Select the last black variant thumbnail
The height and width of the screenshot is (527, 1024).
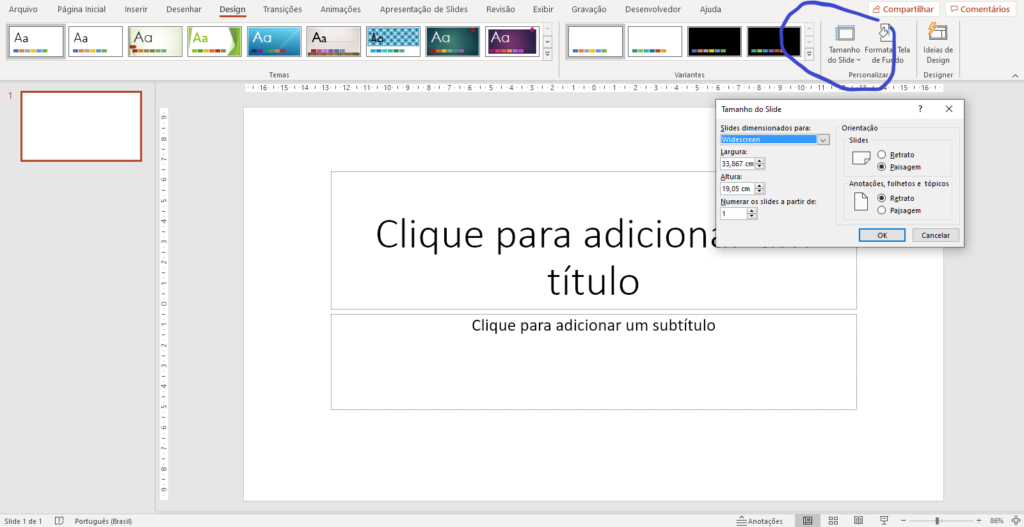coord(774,42)
